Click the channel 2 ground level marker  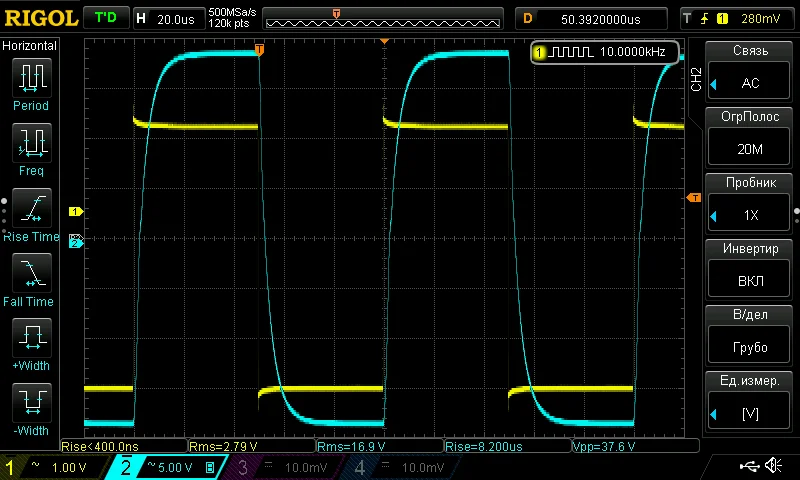(76, 243)
